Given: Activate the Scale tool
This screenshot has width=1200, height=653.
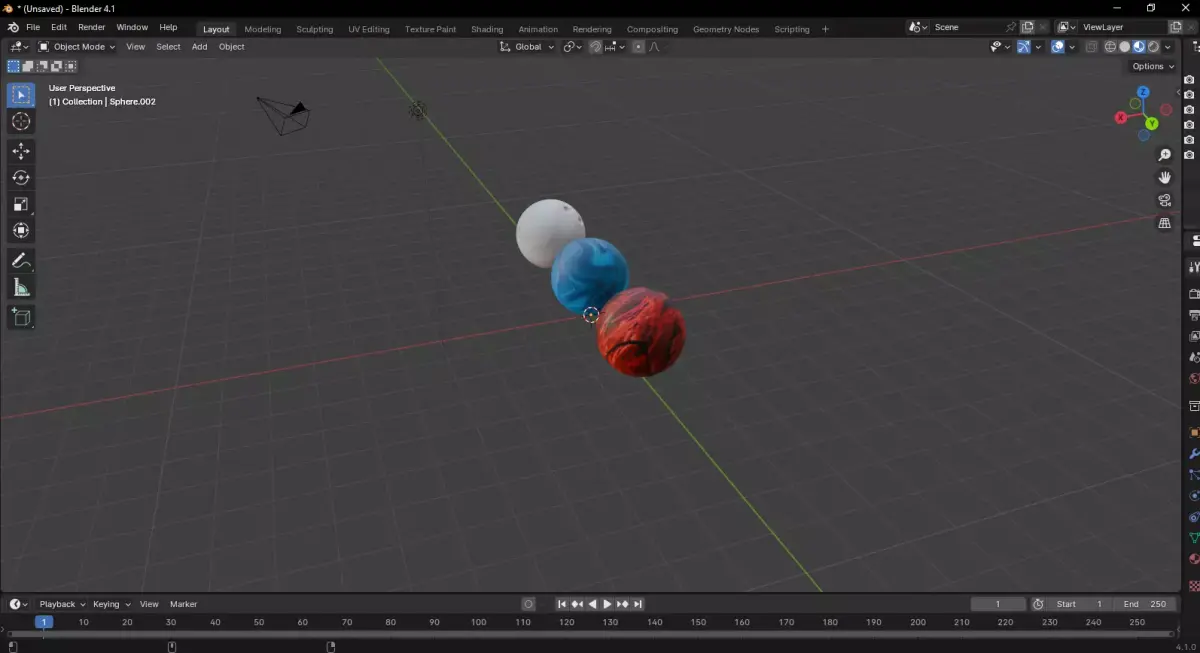Looking at the screenshot, I should [x=21, y=204].
